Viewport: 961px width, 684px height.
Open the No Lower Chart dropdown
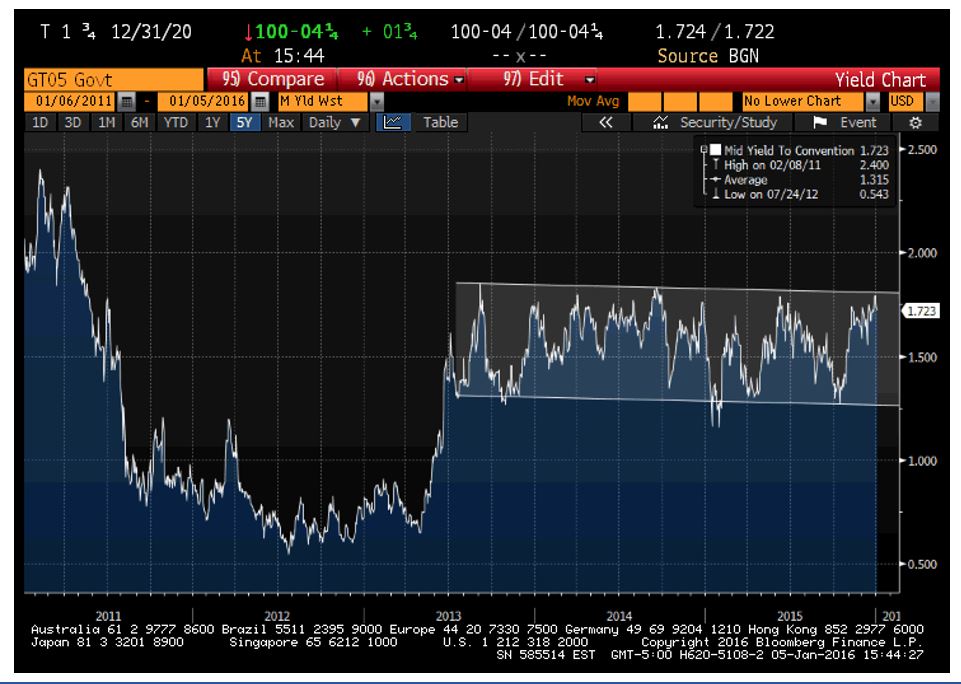click(x=872, y=101)
